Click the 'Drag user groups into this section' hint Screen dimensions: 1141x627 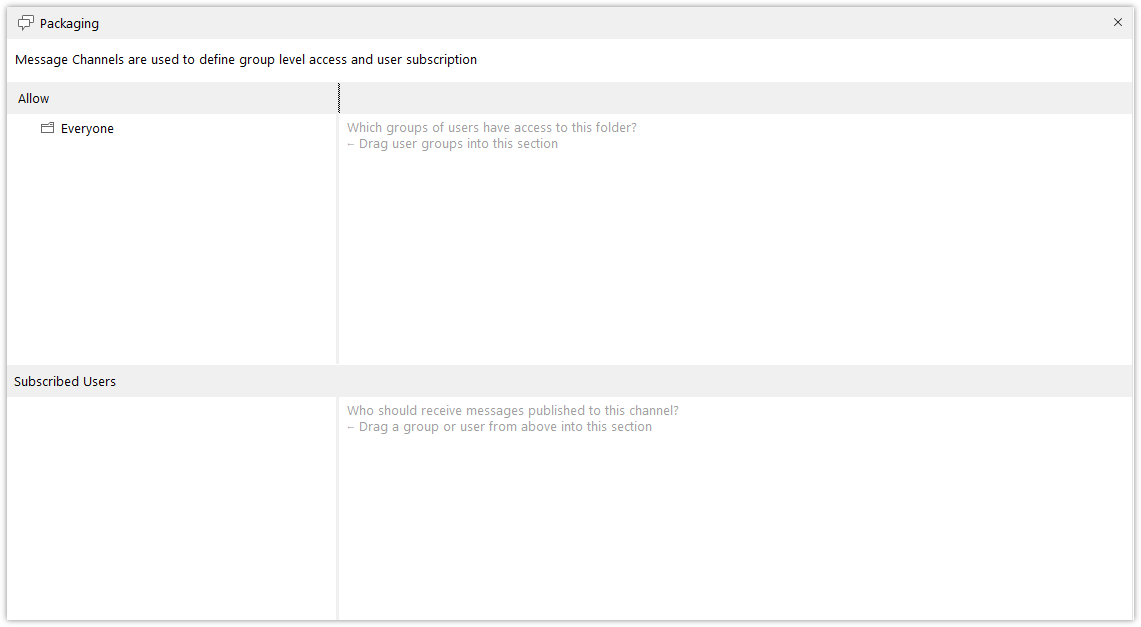453,144
